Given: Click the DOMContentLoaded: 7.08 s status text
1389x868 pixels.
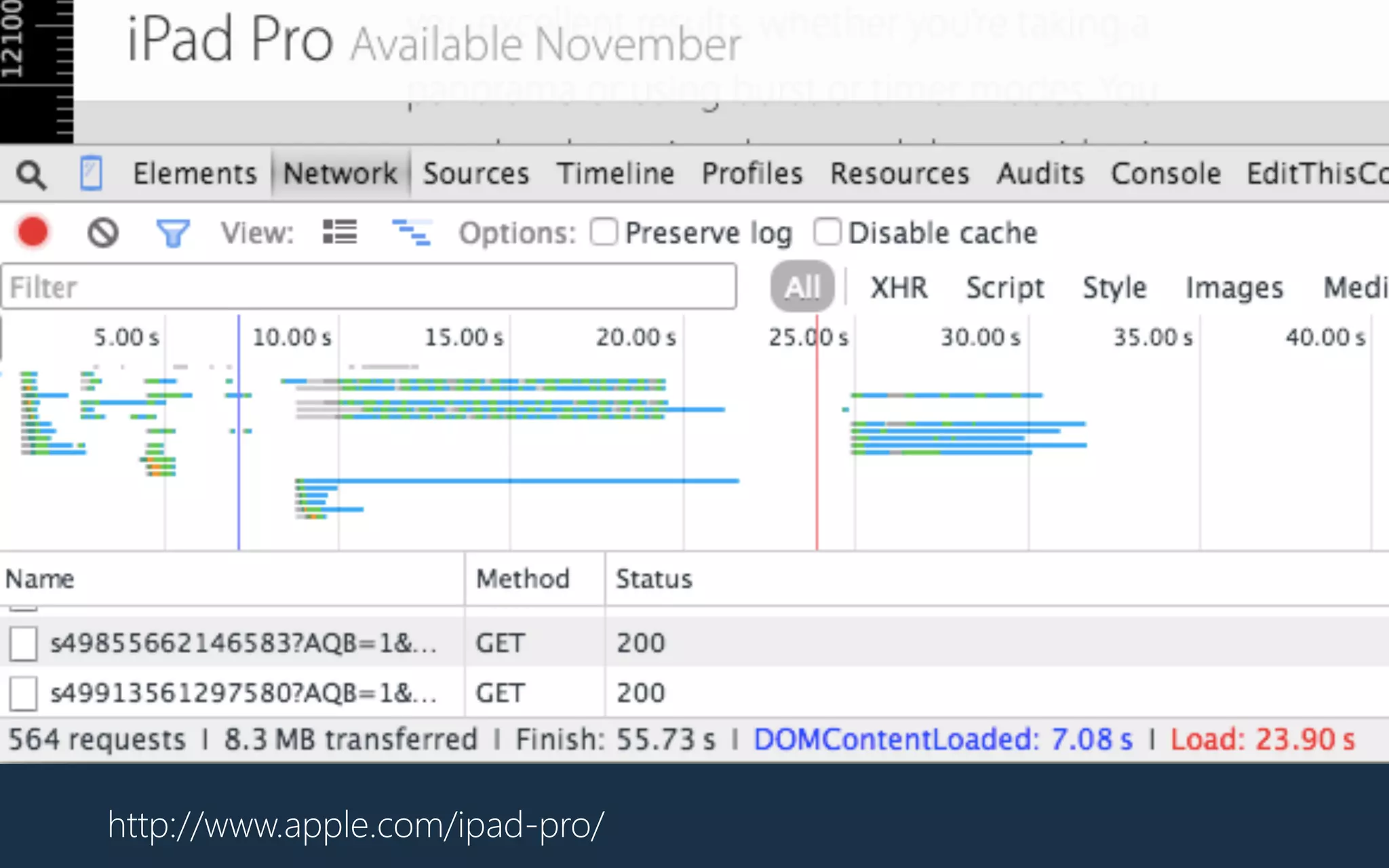Looking at the screenshot, I should tap(943, 739).
